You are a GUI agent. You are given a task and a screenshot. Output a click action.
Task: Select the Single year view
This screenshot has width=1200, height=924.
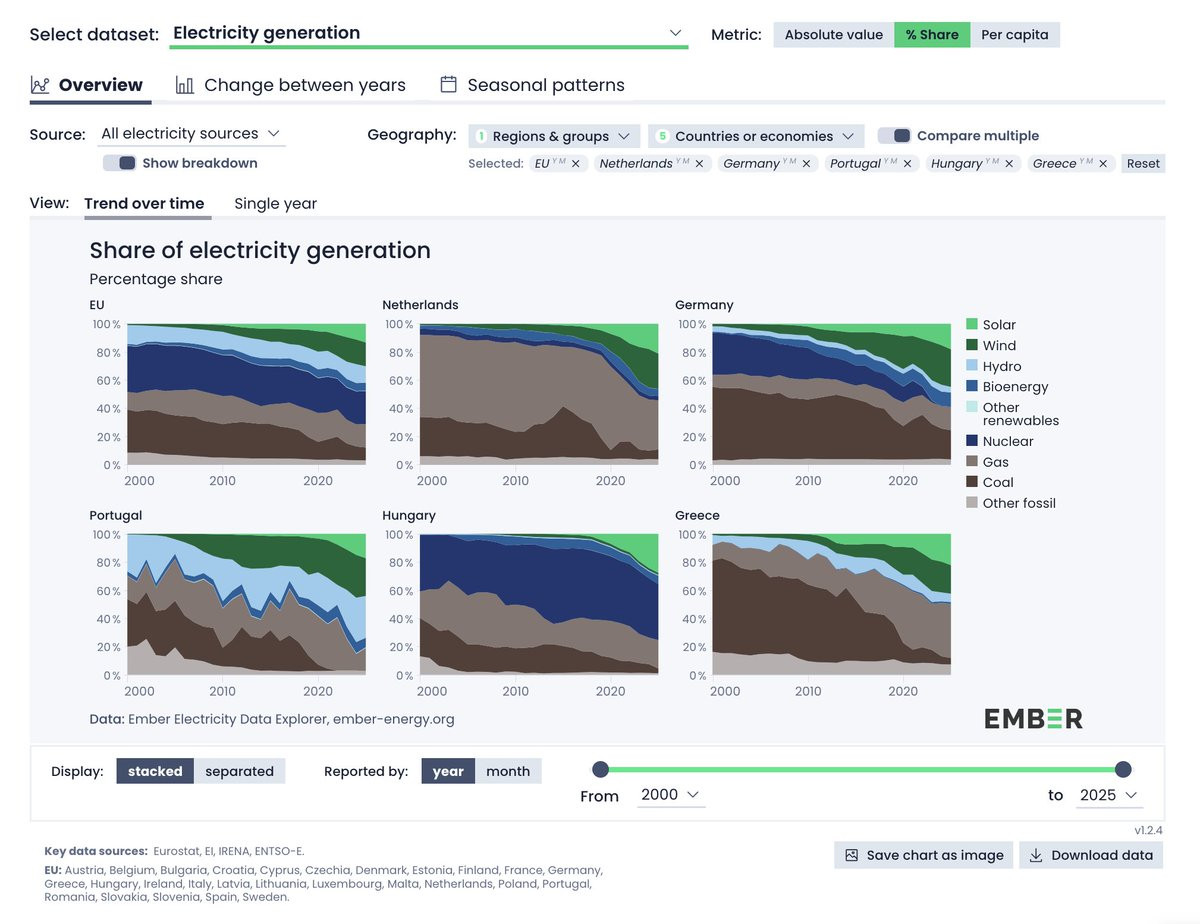(x=275, y=203)
